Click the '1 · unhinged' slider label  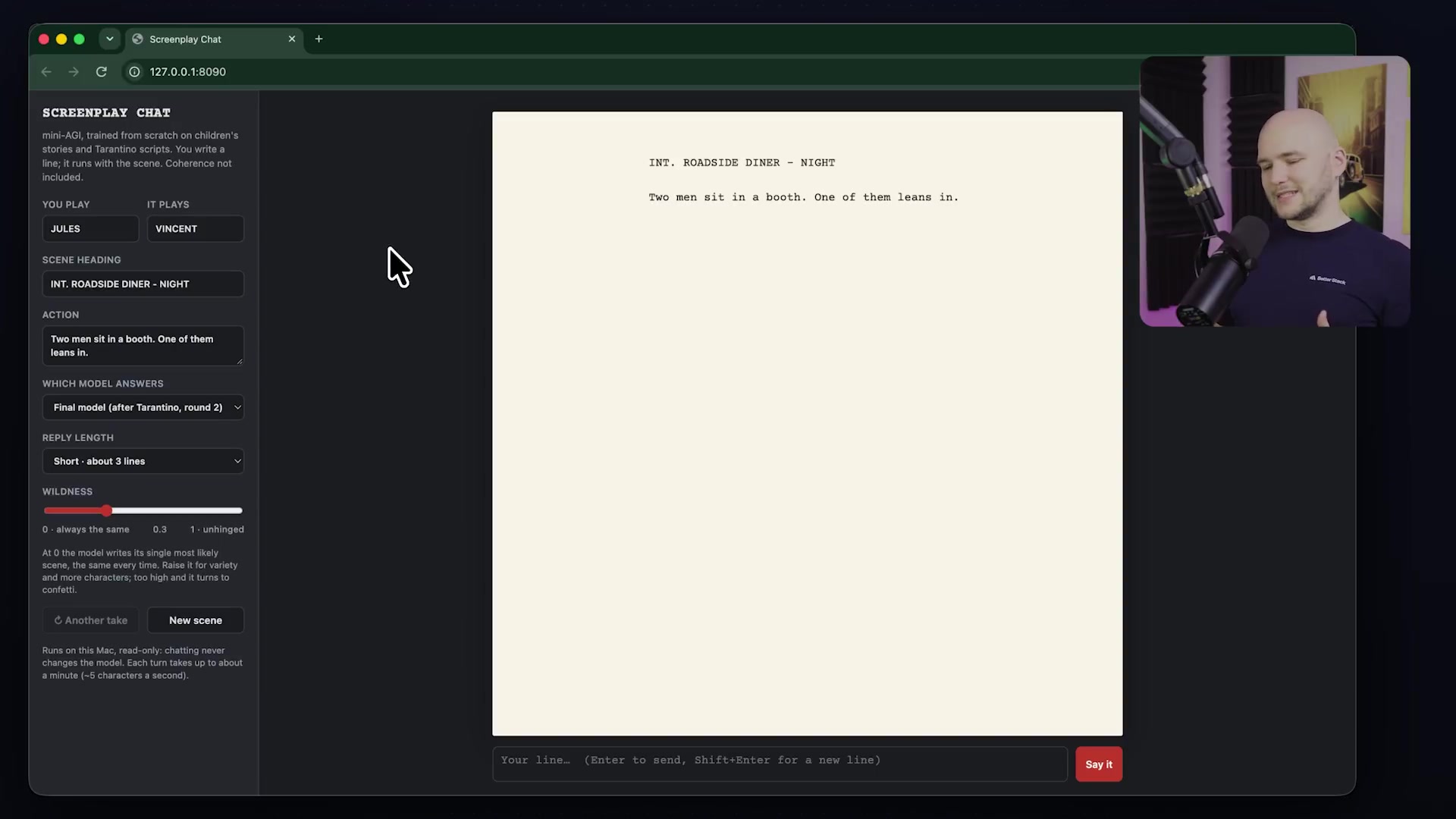[x=217, y=529]
